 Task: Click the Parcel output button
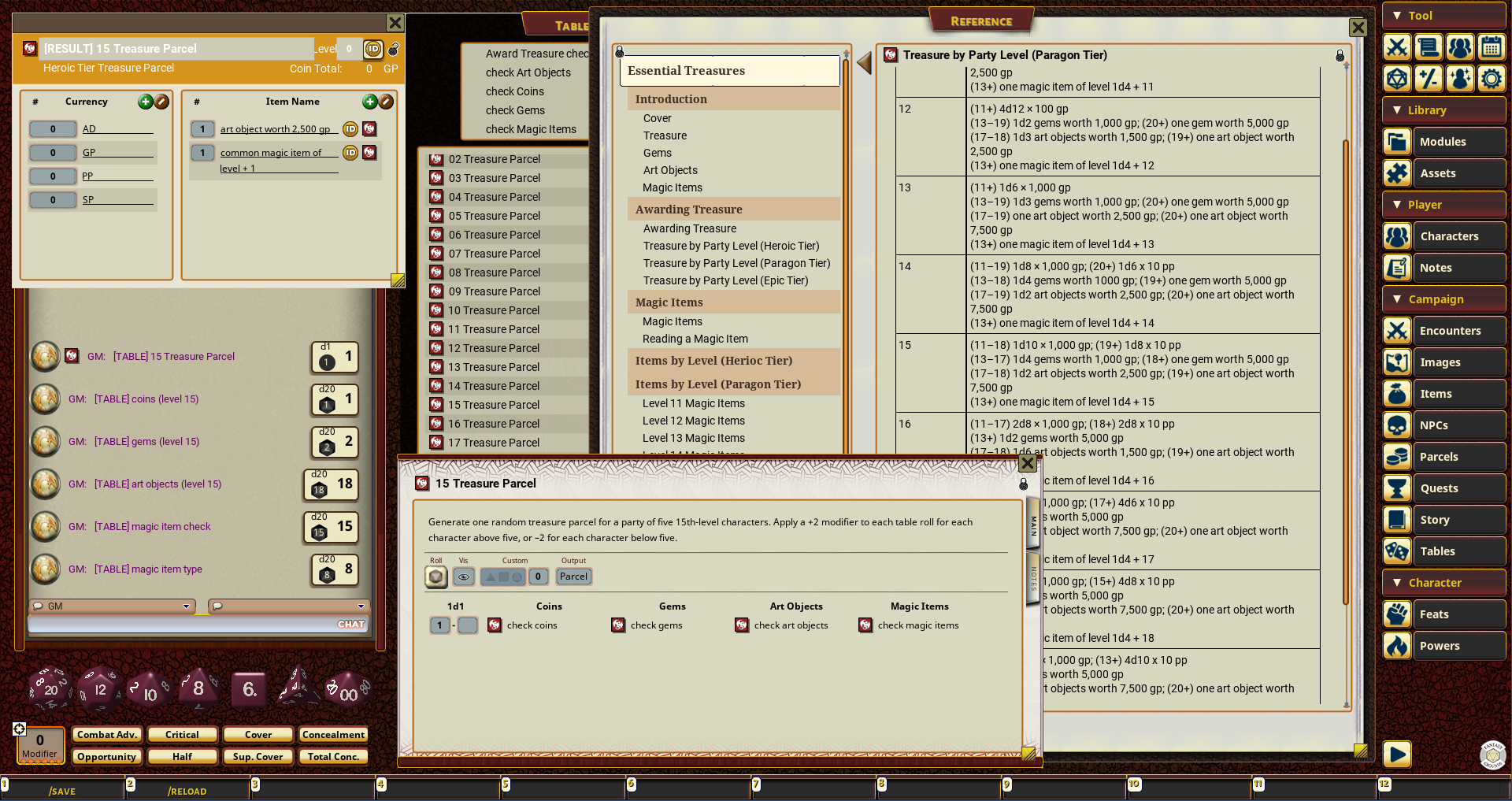coord(573,577)
